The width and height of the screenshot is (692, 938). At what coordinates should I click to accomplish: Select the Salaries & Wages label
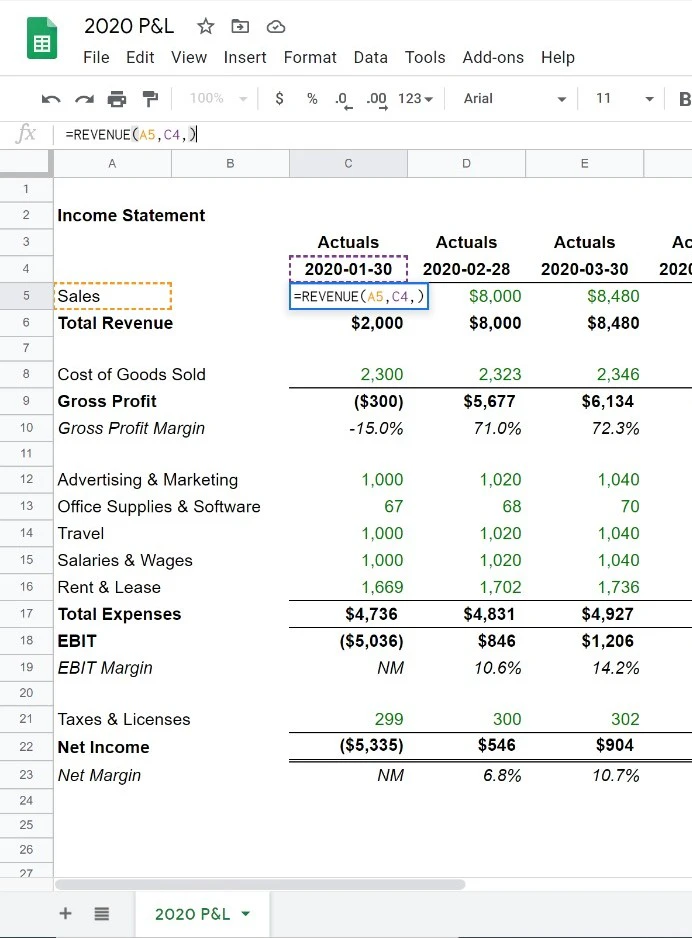pos(125,561)
